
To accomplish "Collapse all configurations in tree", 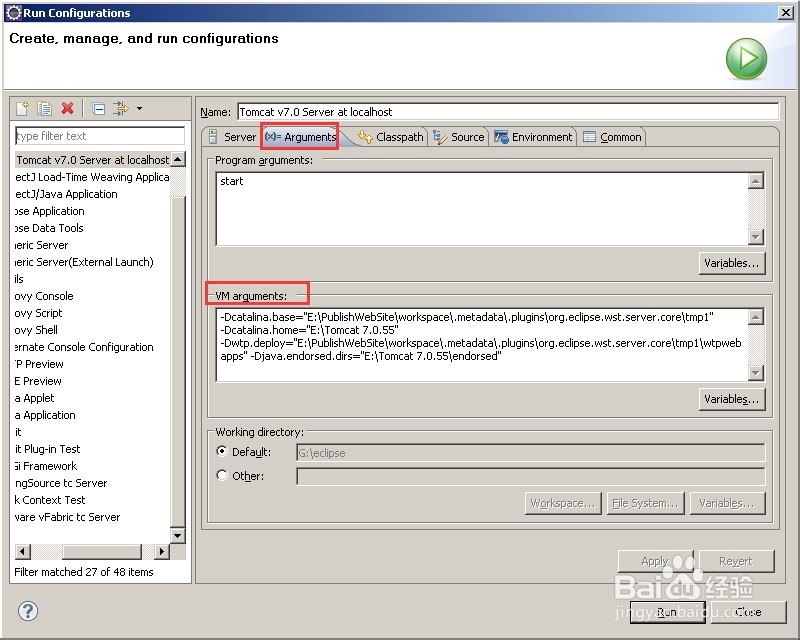I will (99, 108).
